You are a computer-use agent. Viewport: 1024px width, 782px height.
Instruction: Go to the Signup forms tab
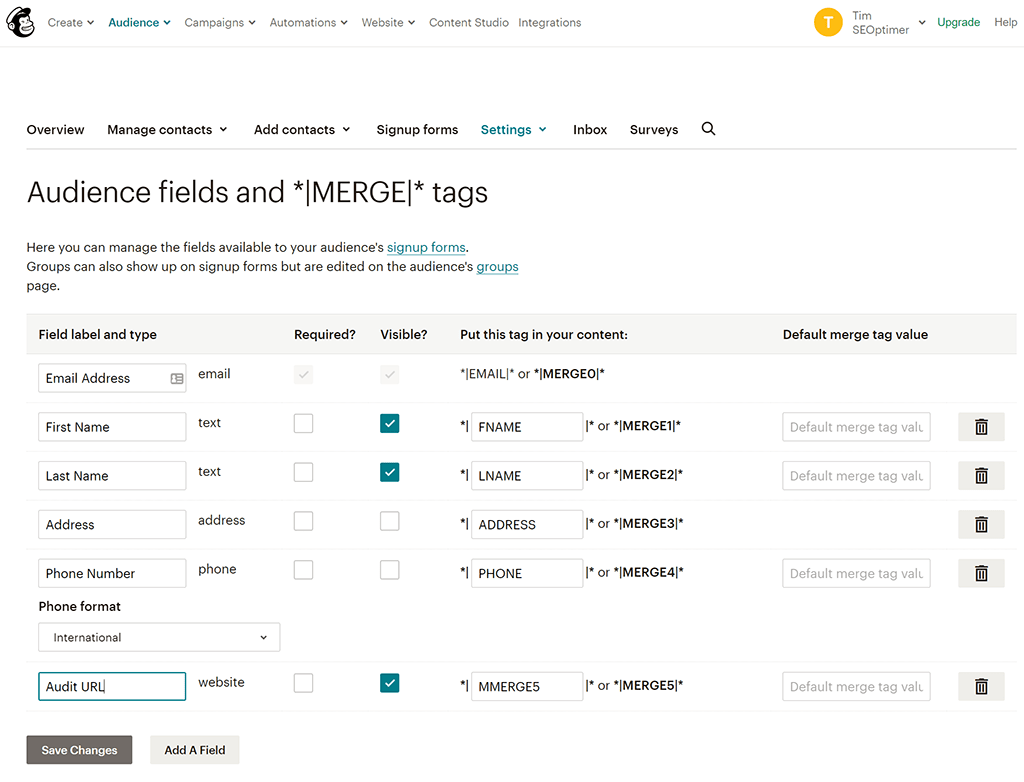(x=417, y=129)
